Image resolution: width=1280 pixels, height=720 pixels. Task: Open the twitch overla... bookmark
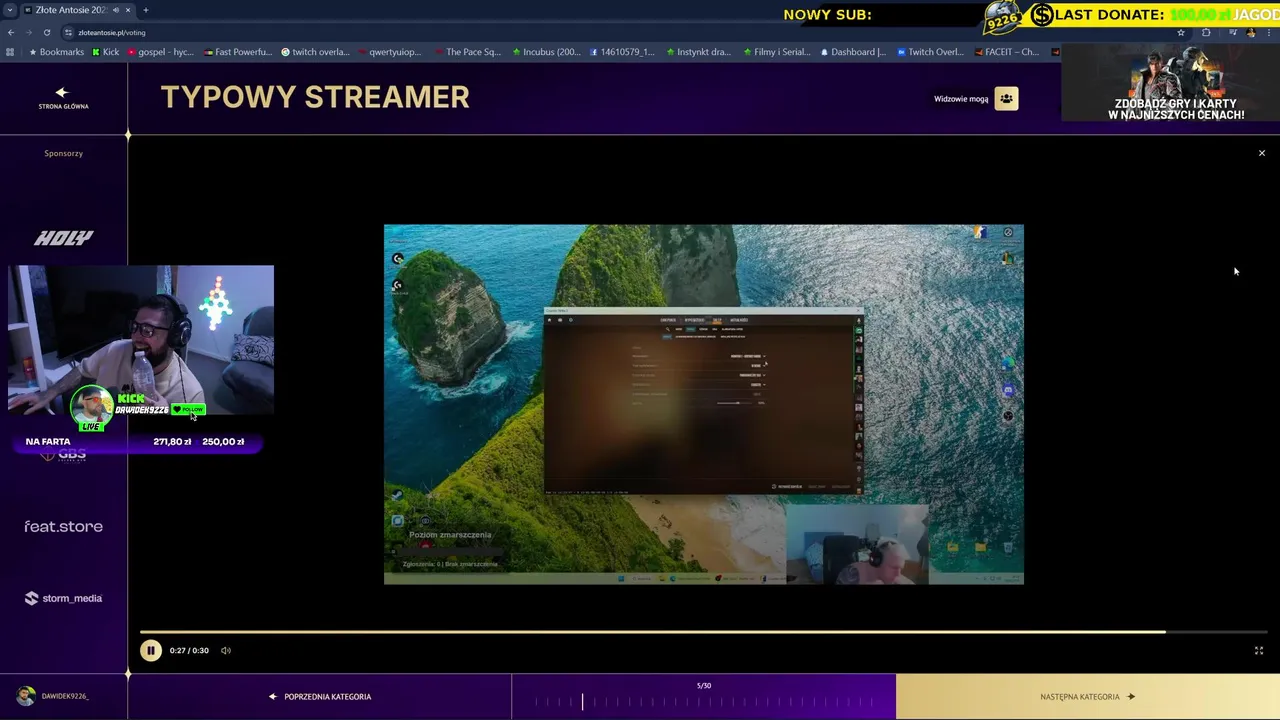pyautogui.click(x=315, y=52)
